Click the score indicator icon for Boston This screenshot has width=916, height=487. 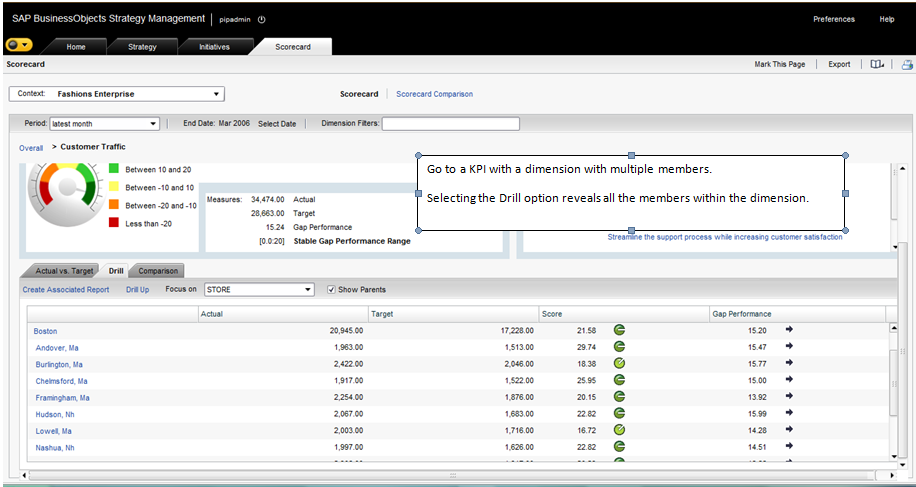click(x=620, y=330)
